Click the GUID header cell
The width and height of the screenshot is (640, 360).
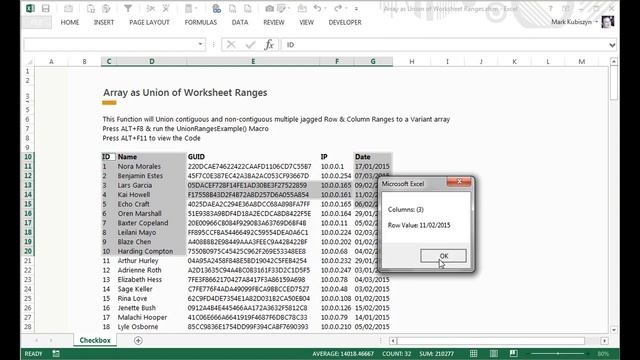pyautogui.click(x=253, y=157)
